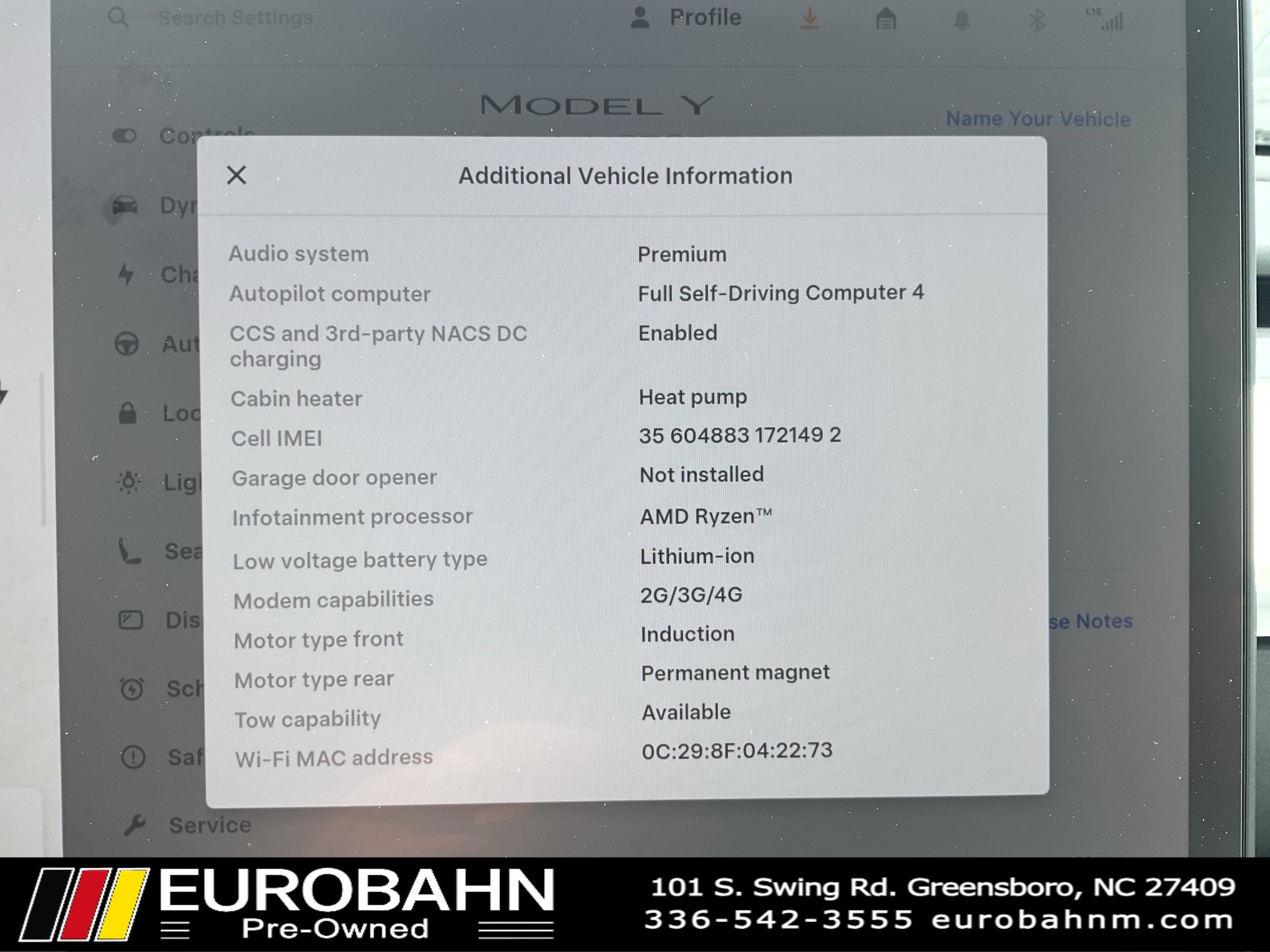Screen dimensions: 1270x952
Task: Select Safety icon in sidebar
Action: coord(133,757)
